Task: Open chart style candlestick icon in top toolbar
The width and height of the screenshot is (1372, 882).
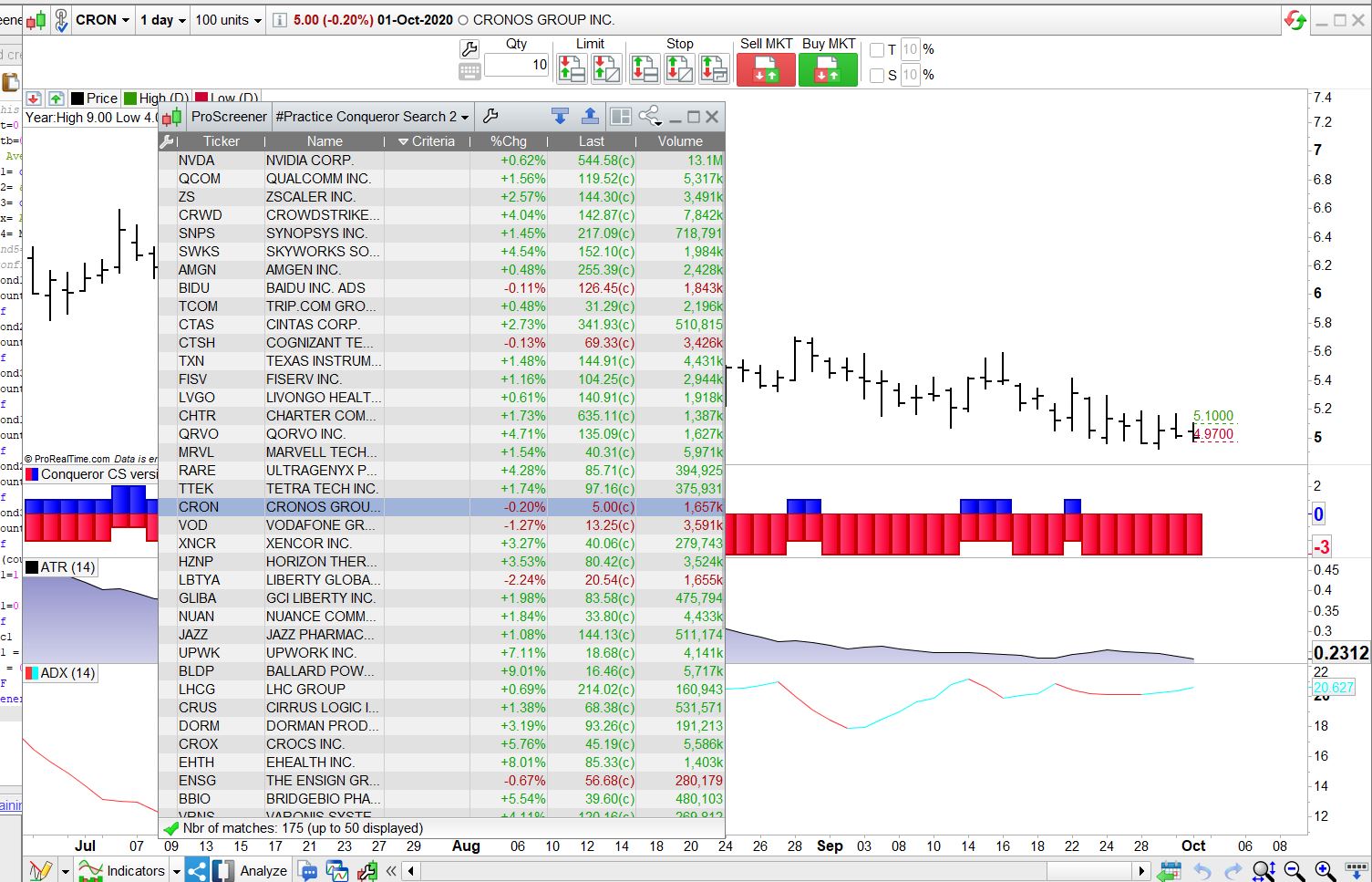Action: pos(36,20)
